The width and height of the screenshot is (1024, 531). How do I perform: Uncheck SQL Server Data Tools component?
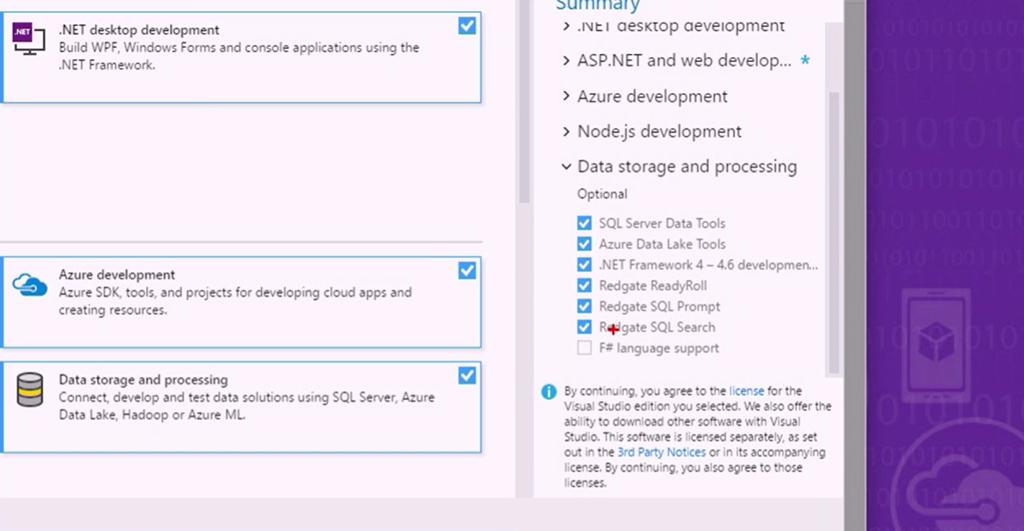[x=584, y=223]
